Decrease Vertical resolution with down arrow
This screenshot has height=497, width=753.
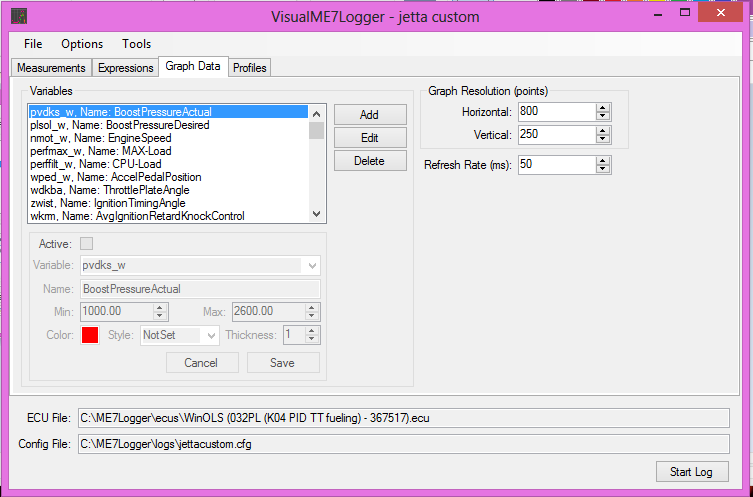(603, 139)
